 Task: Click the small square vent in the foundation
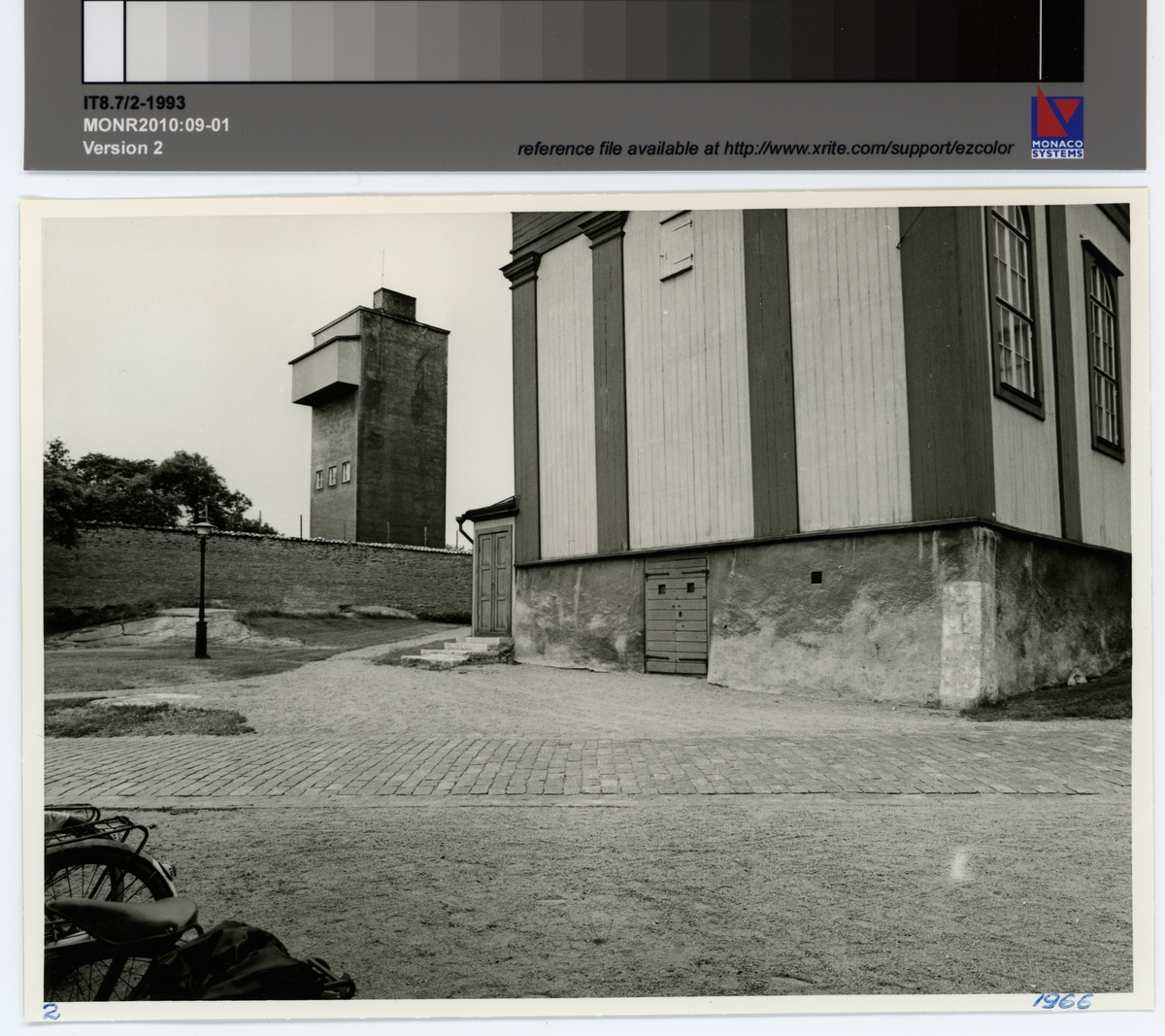[816, 578]
